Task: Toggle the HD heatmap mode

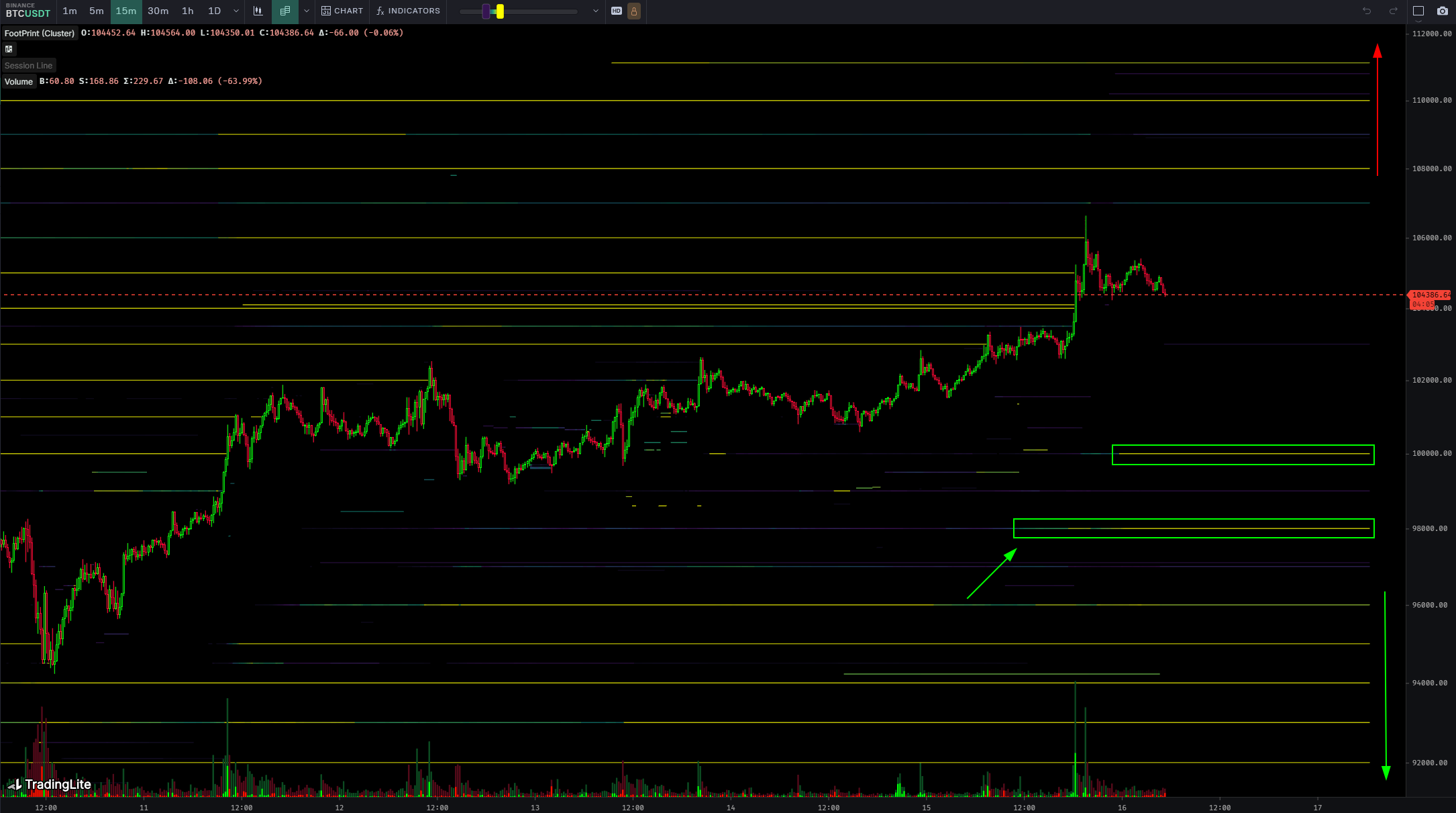Action: tap(617, 11)
